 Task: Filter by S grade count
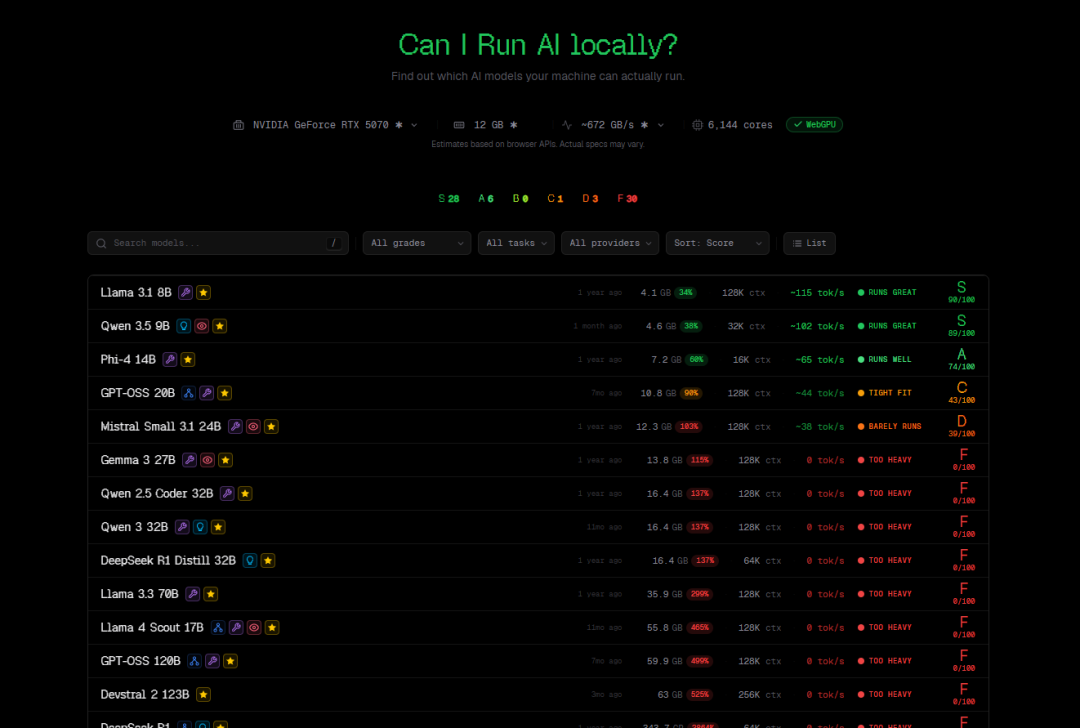[448, 198]
